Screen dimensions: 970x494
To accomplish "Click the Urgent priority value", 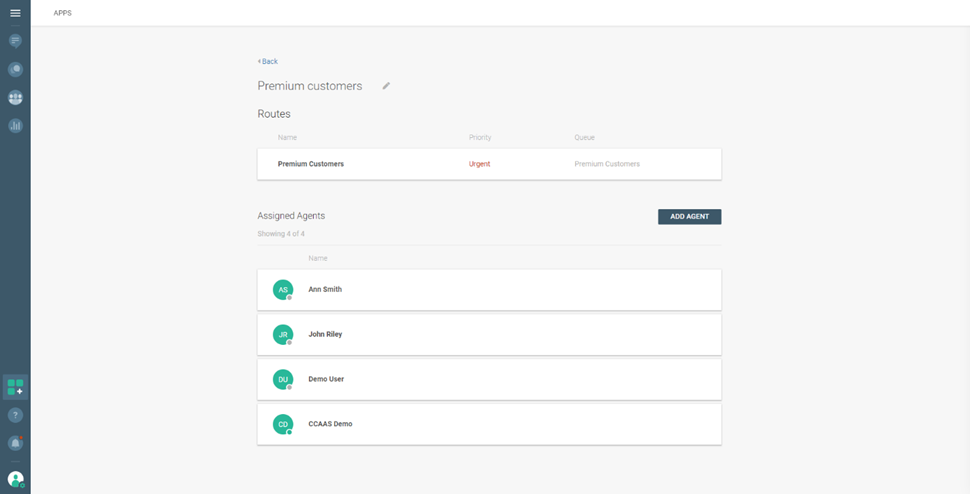I will [x=480, y=164].
